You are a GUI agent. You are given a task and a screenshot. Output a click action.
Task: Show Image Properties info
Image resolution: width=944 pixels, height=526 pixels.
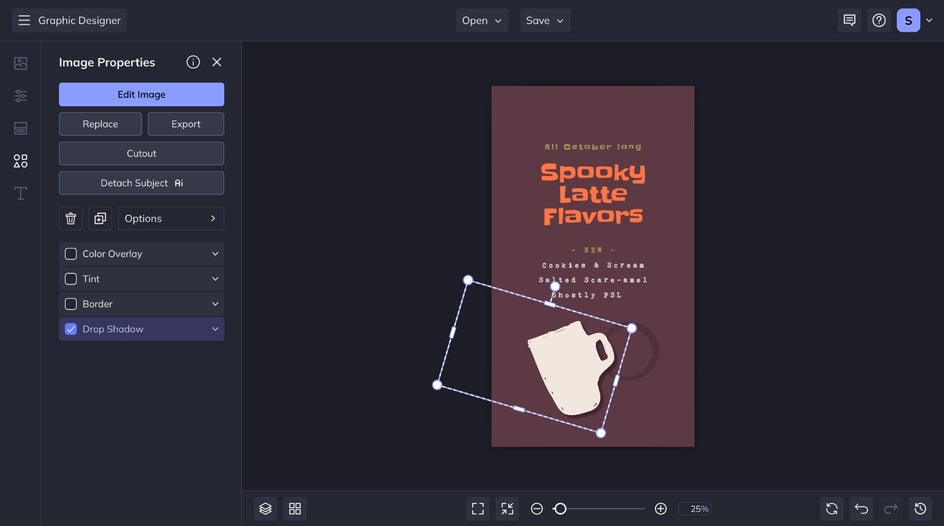pos(193,62)
